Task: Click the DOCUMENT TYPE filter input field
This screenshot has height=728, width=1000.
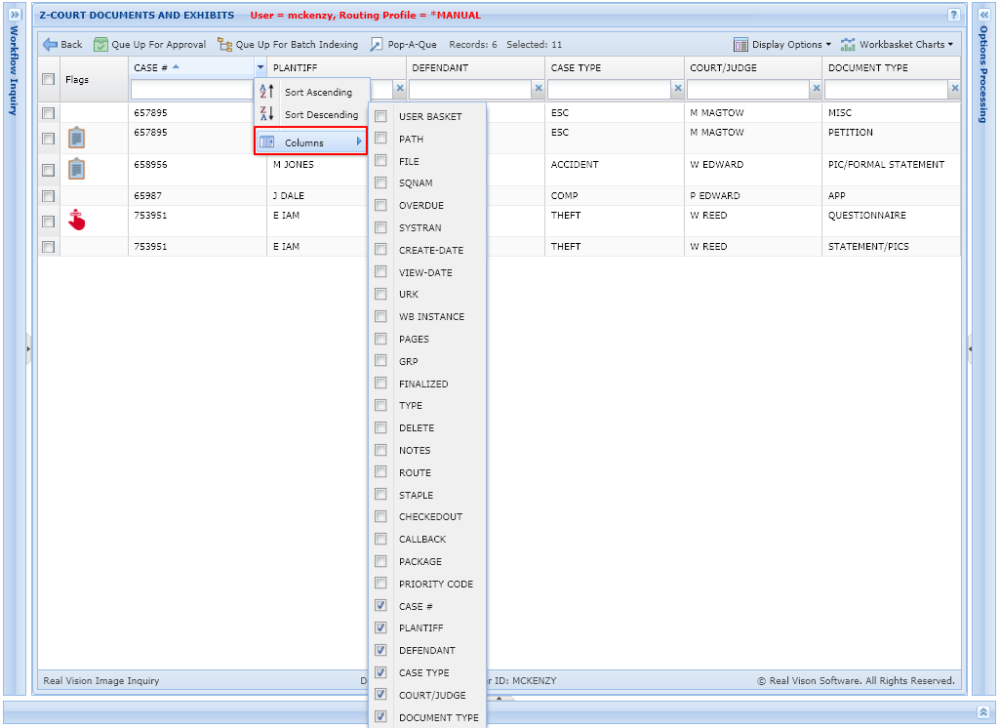Action: [886, 89]
